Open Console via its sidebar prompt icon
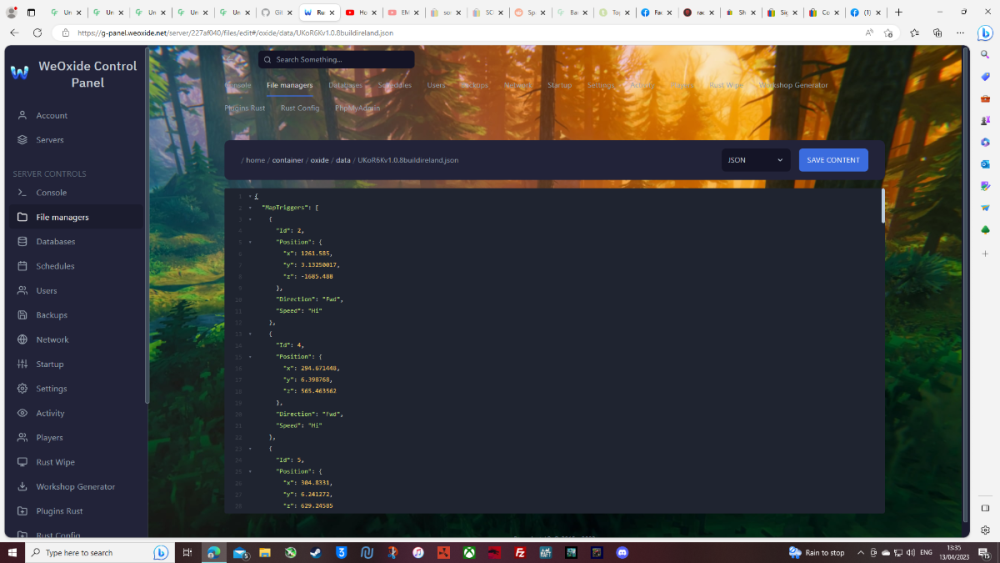1000x563 pixels. [22, 193]
